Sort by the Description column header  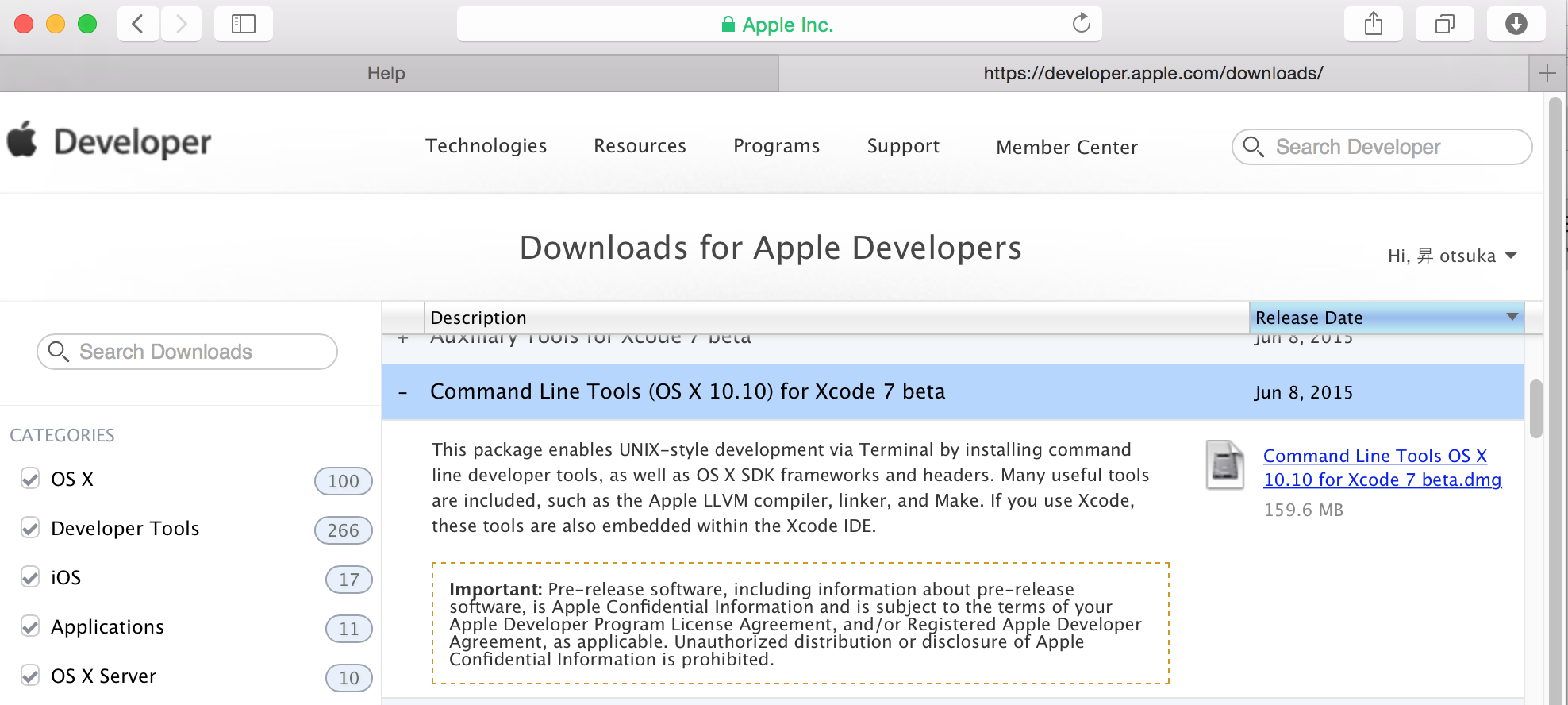coord(836,318)
